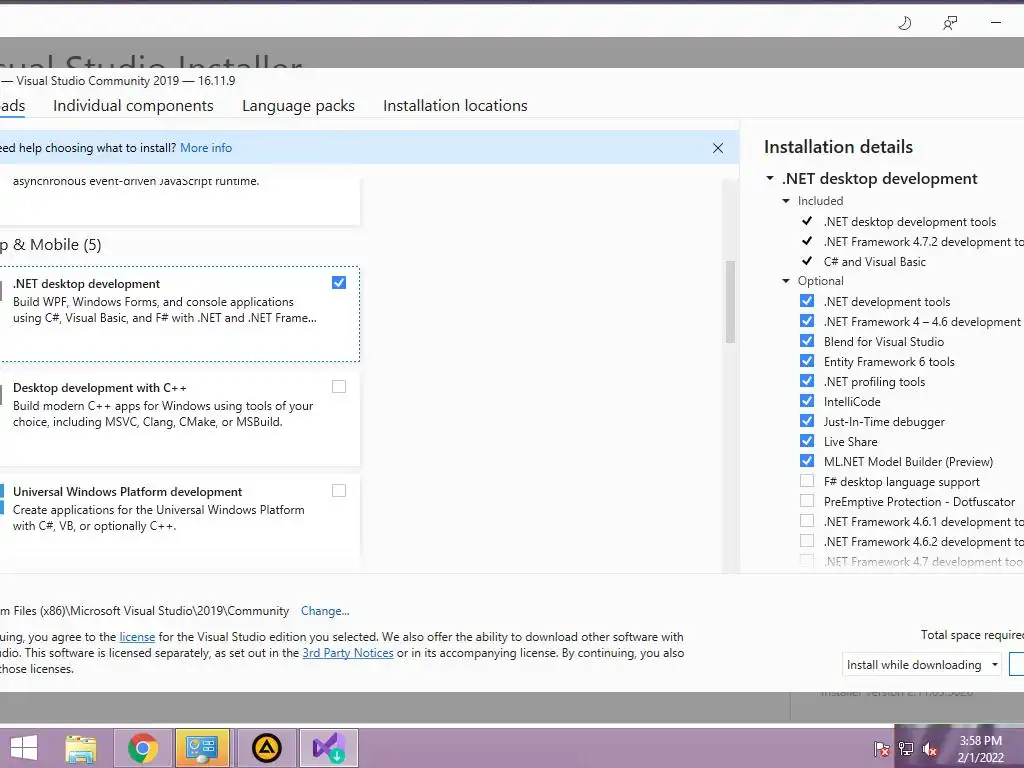Image resolution: width=1024 pixels, height=768 pixels.
Task: Uncheck ML.NET Model Builder (Preview)
Action: (x=807, y=461)
